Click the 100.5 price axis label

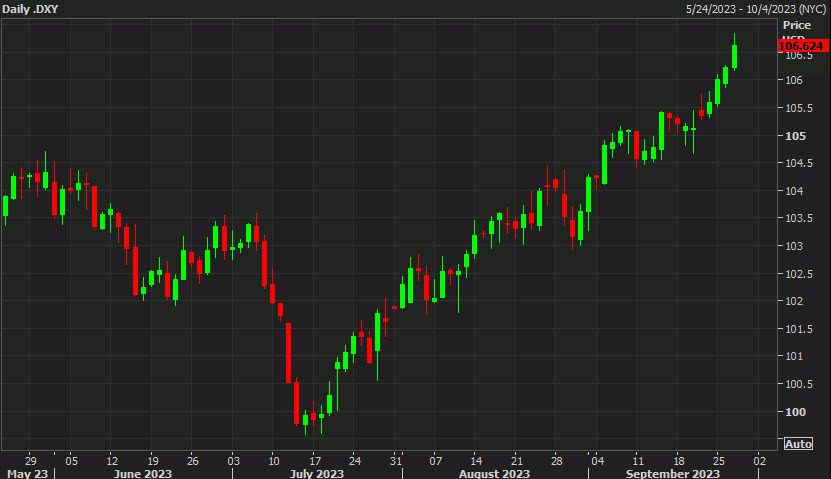coord(798,384)
